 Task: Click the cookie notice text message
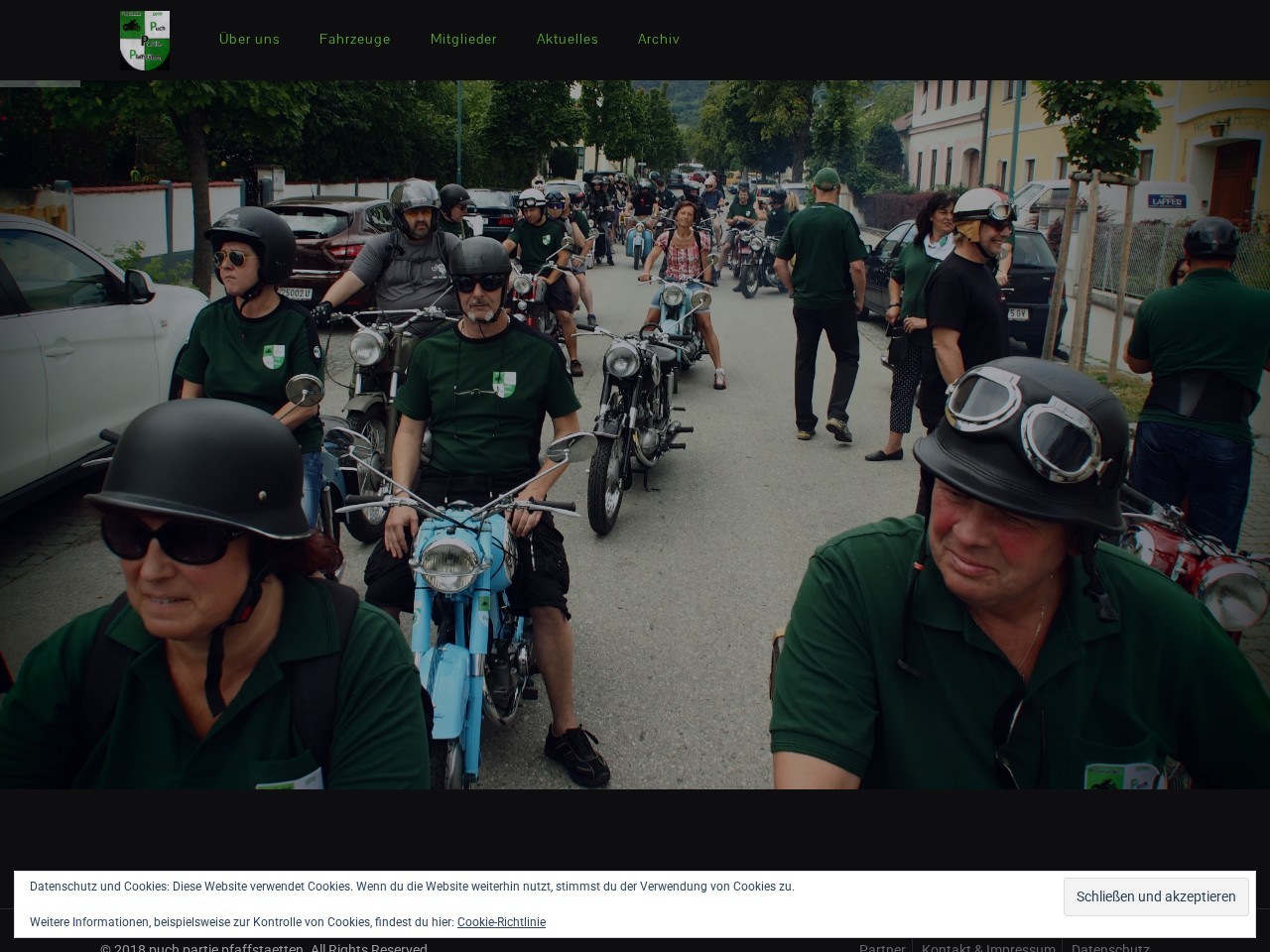click(412, 887)
